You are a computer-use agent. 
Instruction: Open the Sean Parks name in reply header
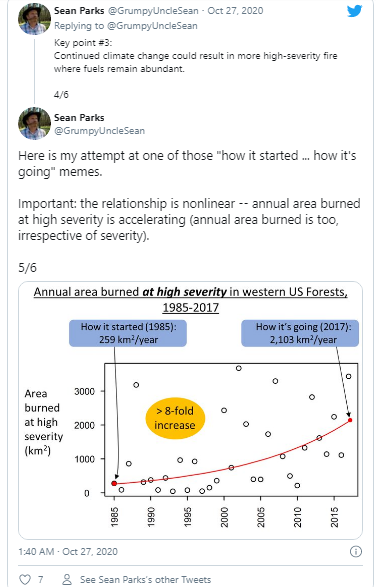pyautogui.click(x=79, y=10)
